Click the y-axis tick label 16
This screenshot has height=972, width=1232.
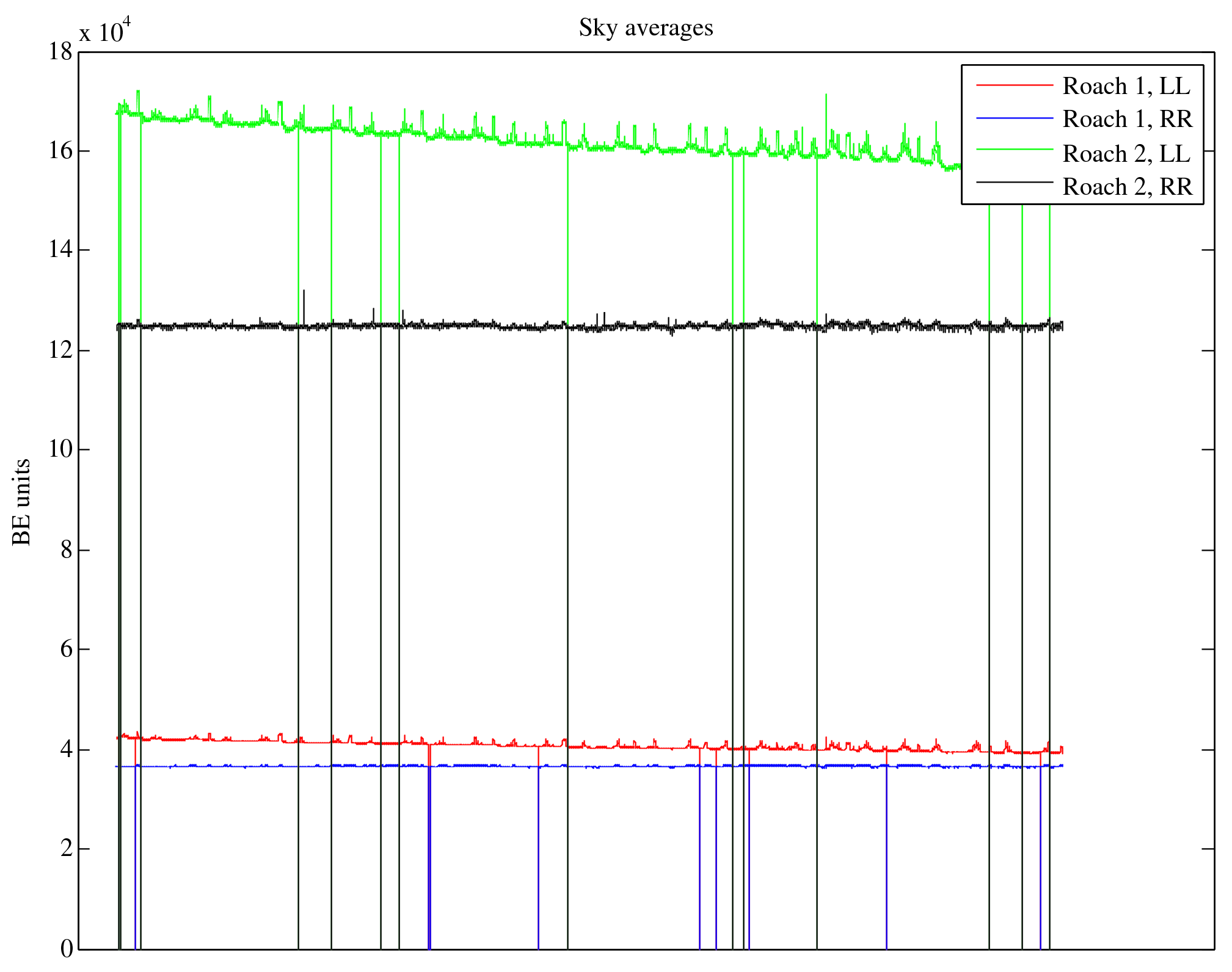(60, 151)
